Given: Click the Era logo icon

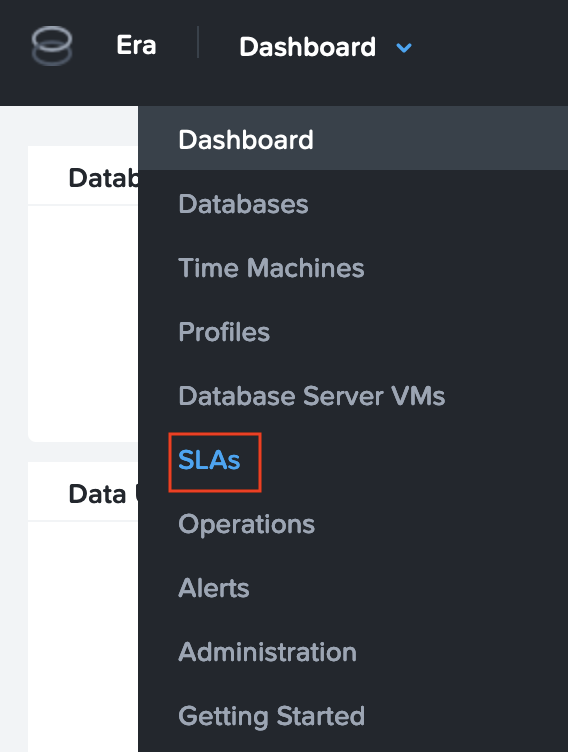Looking at the screenshot, I should (x=52, y=46).
